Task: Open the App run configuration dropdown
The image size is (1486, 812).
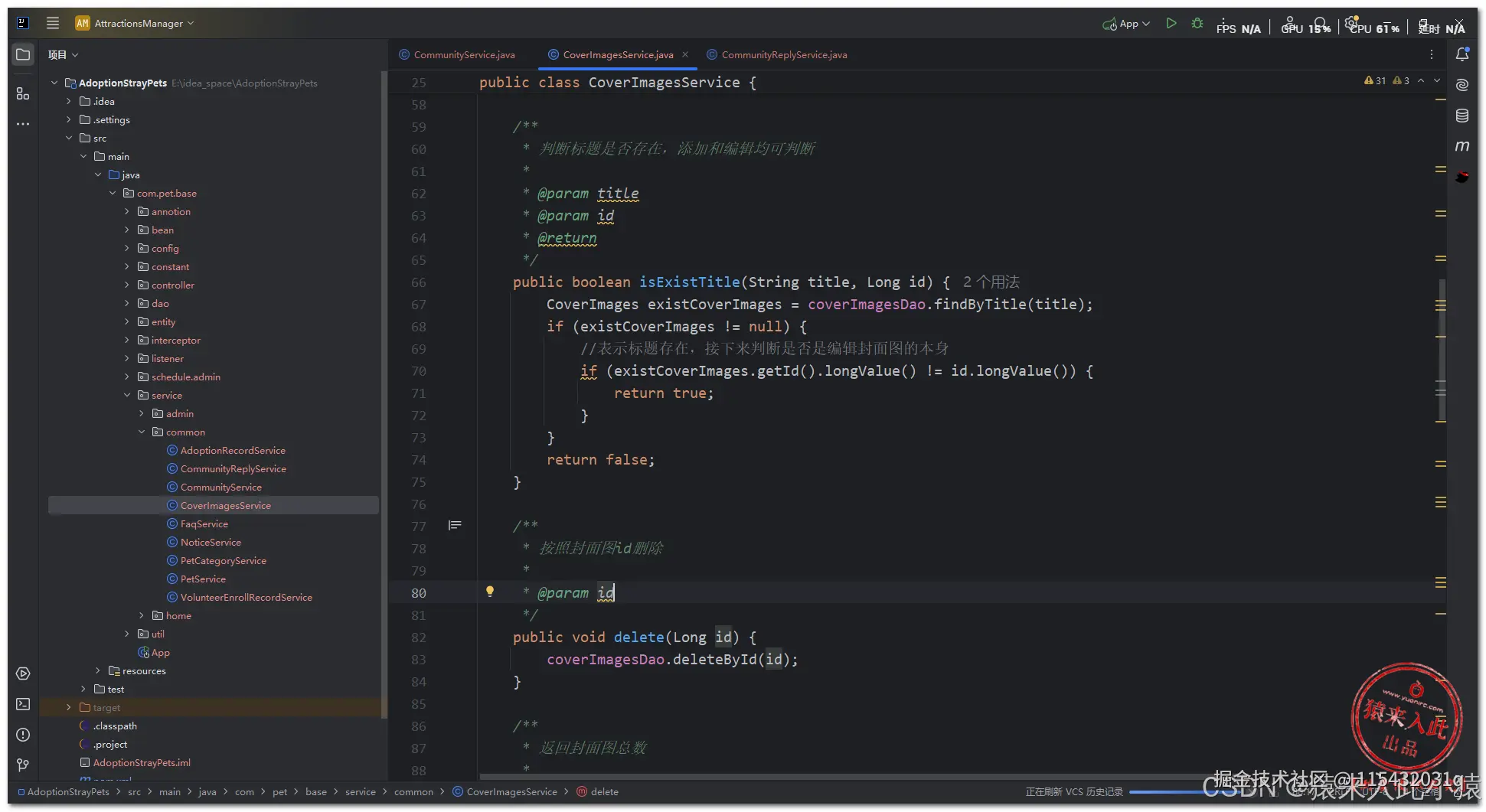Action: (1126, 24)
